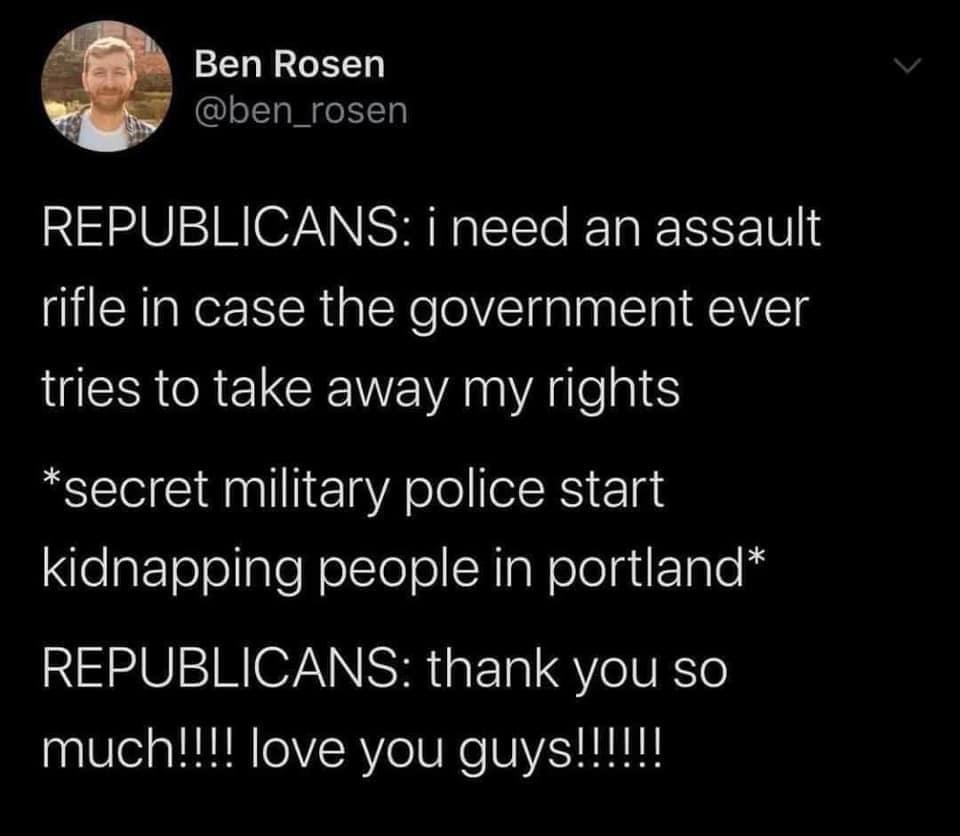Click 'tries to take away' text
The image size is (960, 836).
click(x=245, y=392)
